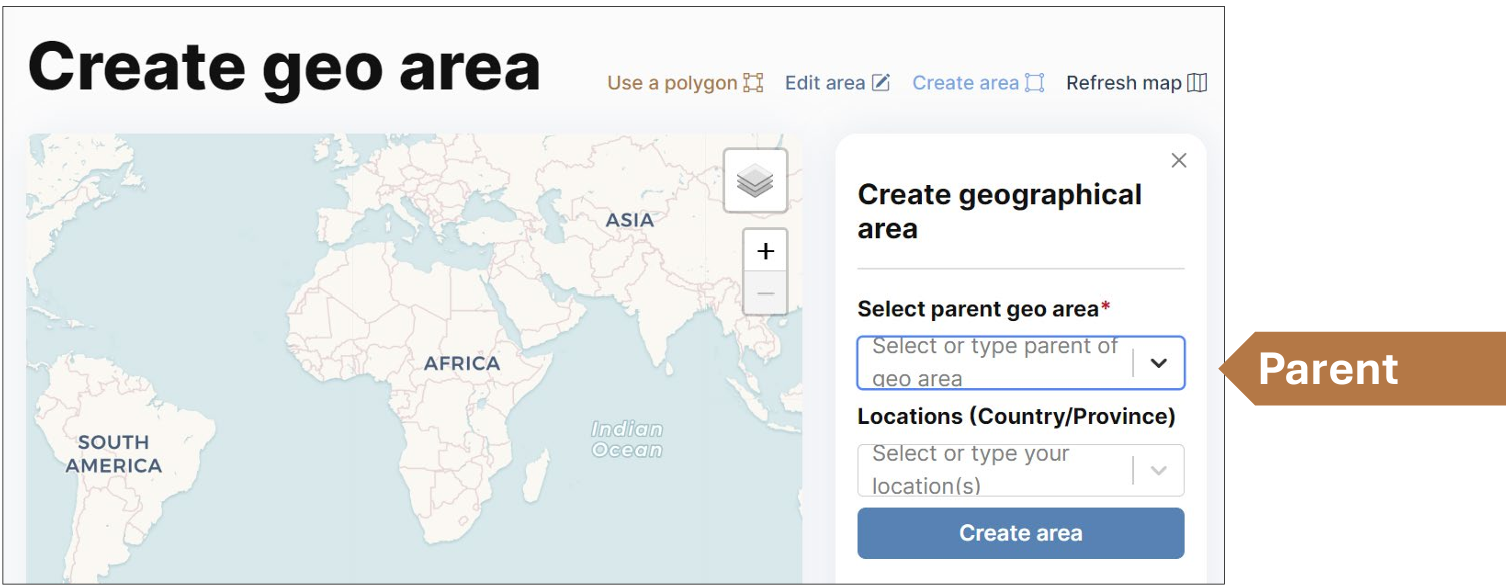
Task: Select the Use a polygon text link
Action: 672,83
